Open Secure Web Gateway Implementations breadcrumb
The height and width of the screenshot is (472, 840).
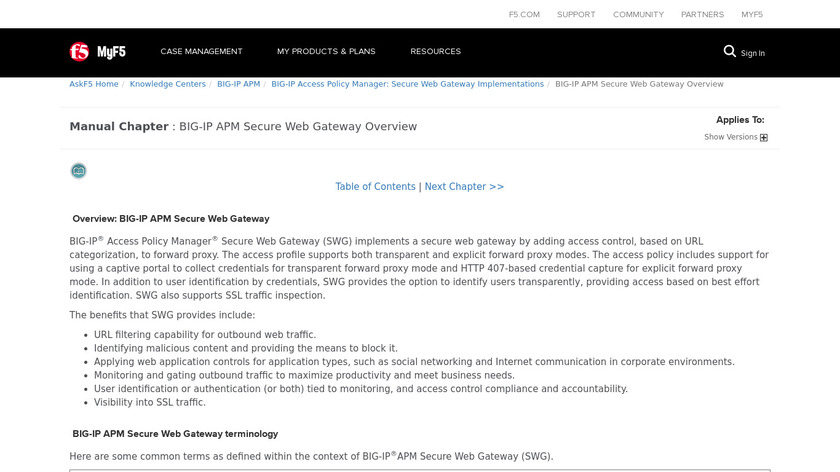pyautogui.click(x=407, y=84)
